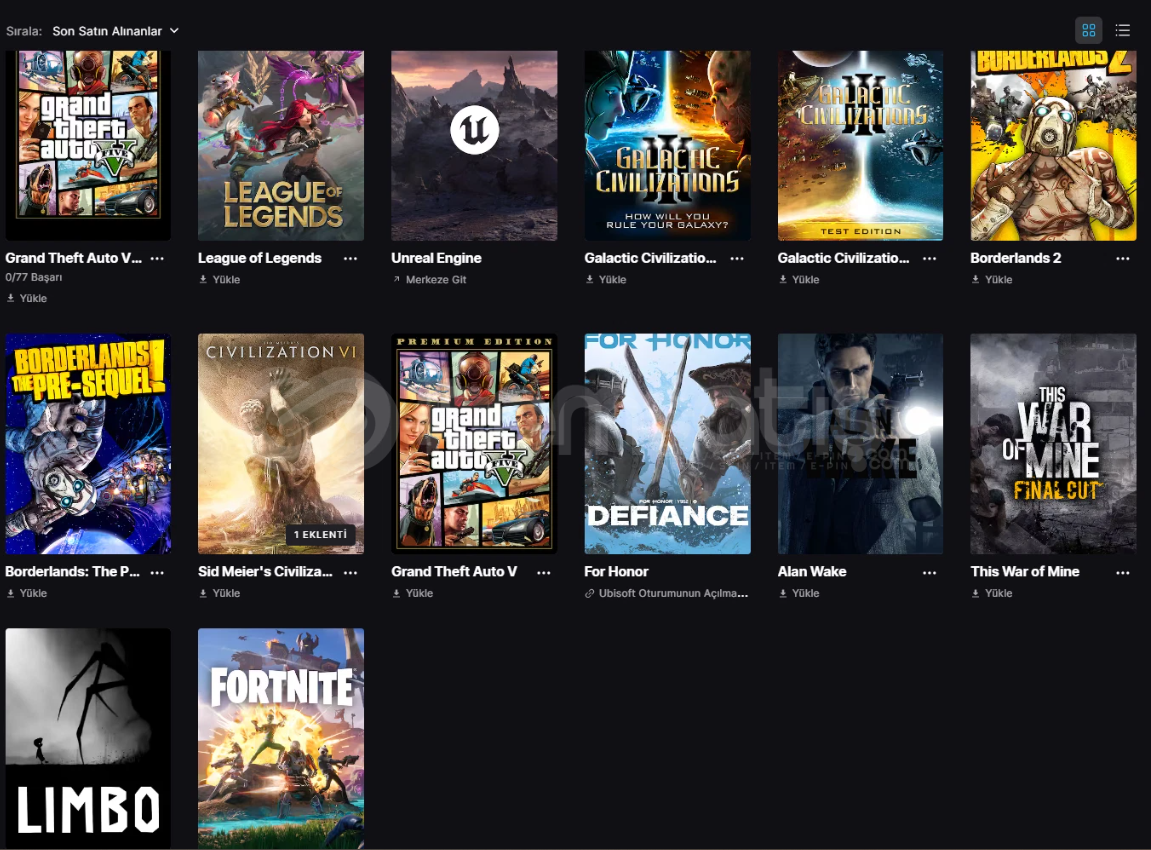Open the LIMBO cover art
The image size is (1151, 850).
pyautogui.click(x=88, y=738)
